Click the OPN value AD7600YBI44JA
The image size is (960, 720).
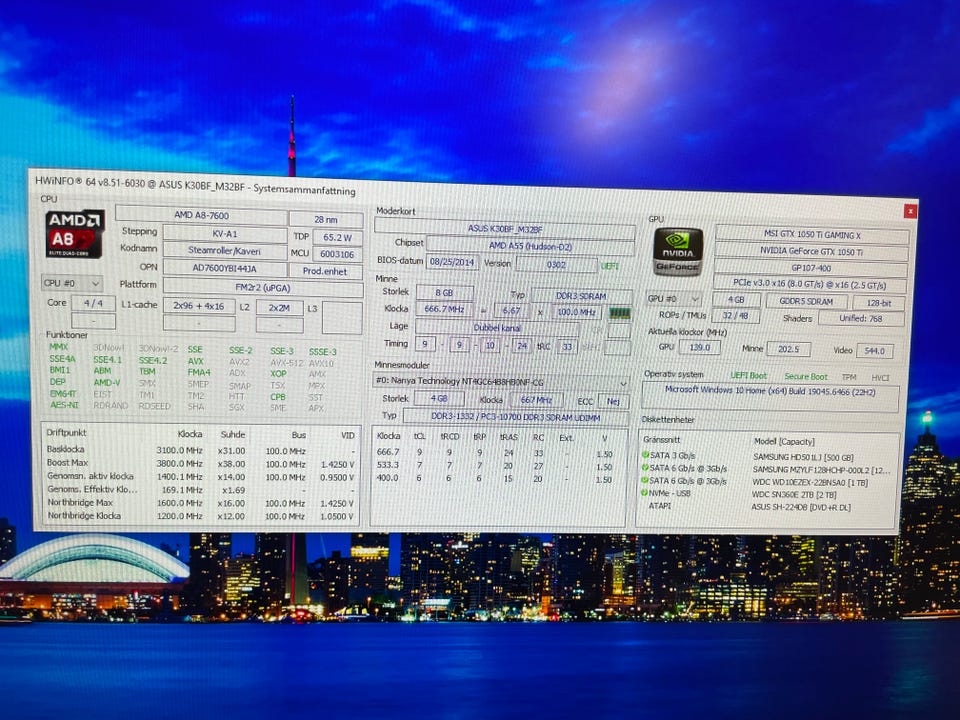pyautogui.click(x=224, y=268)
